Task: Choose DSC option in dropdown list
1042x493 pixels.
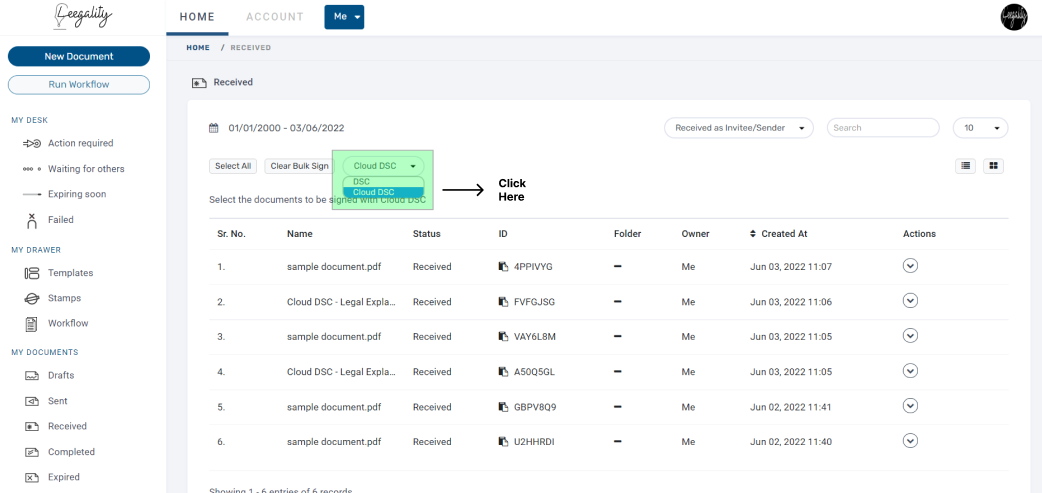Action: (383, 181)
